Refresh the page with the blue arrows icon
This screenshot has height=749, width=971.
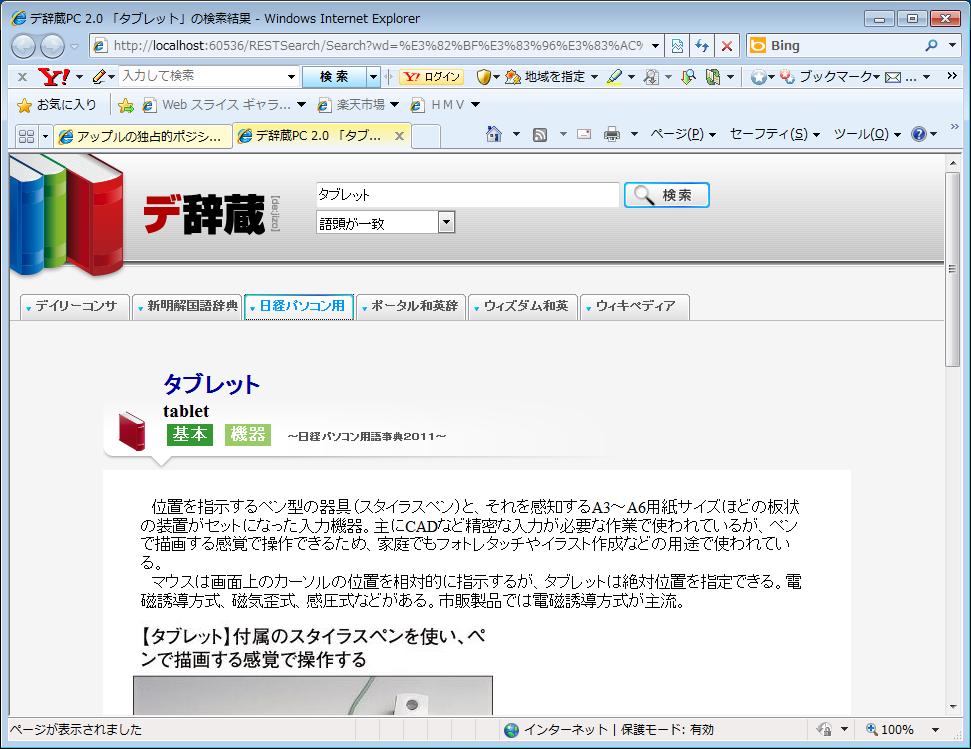coord(702,46)
